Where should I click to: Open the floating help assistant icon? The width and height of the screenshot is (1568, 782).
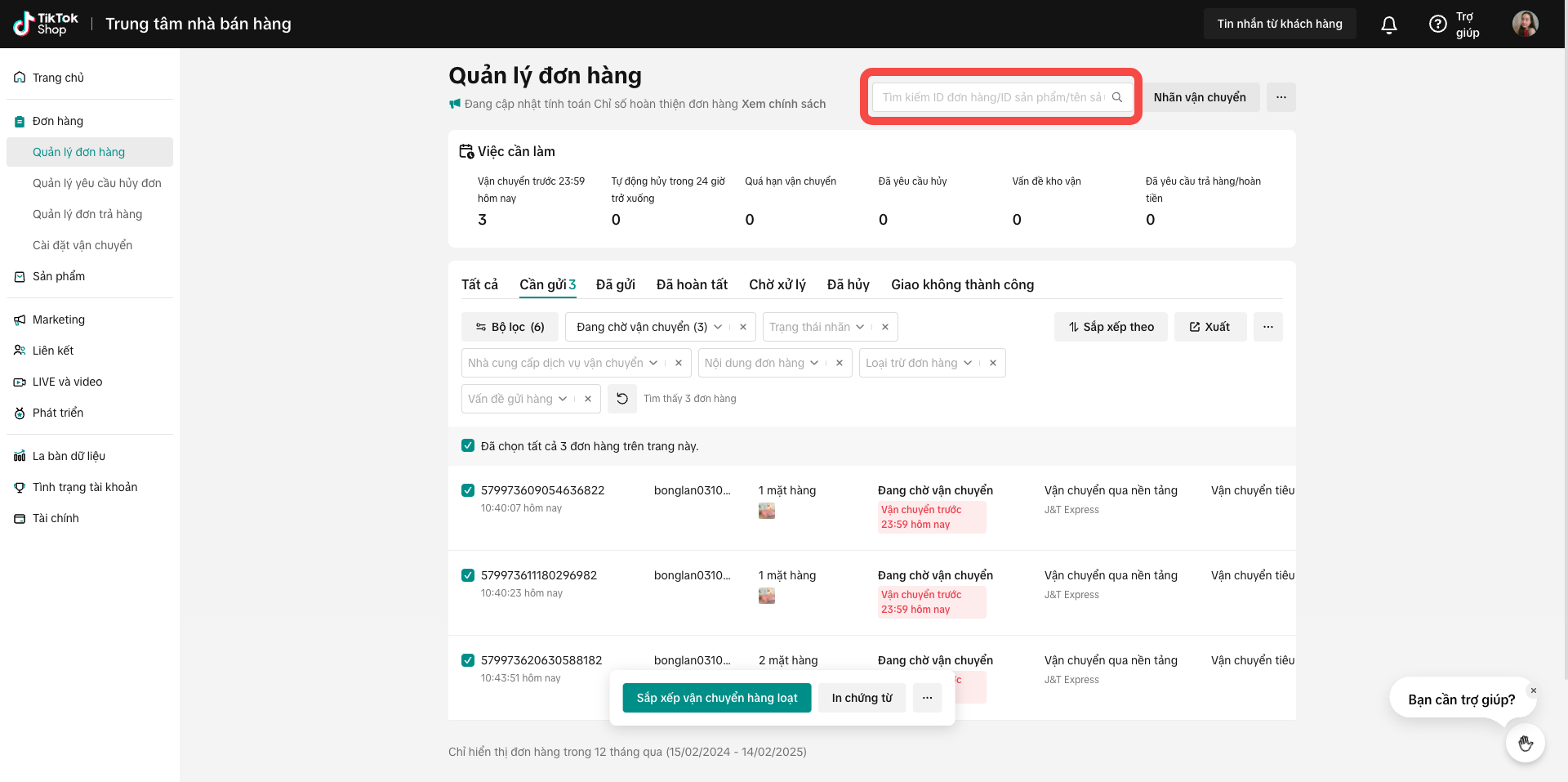point(1525,743)
